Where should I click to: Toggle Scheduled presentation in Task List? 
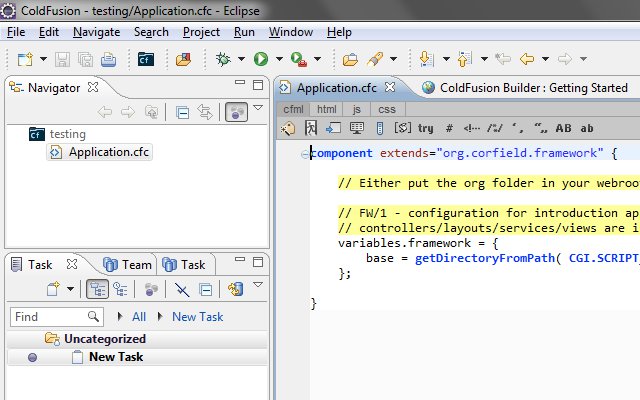[120, 289]
